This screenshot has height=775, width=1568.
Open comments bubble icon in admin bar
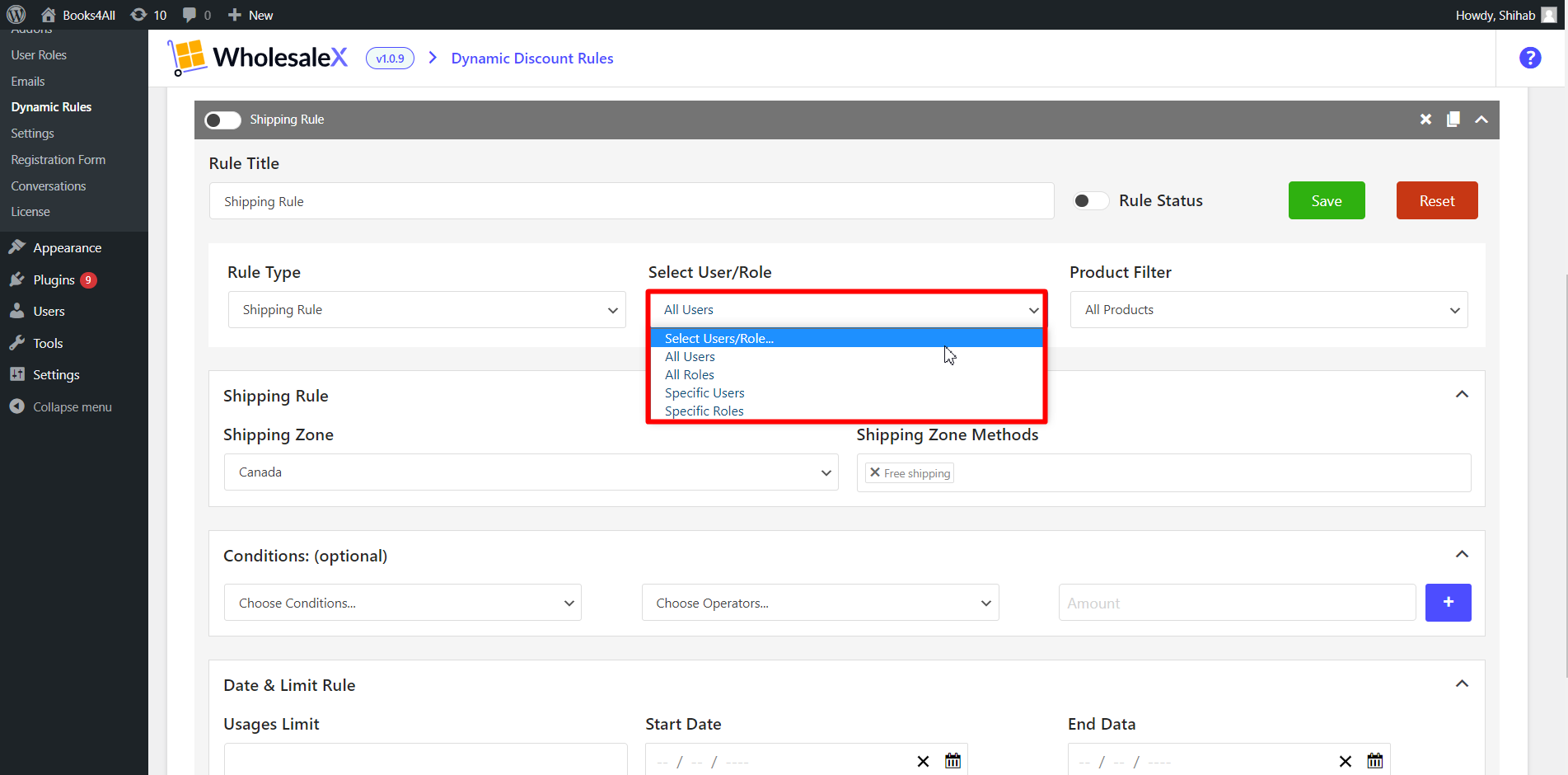(190, 15)
